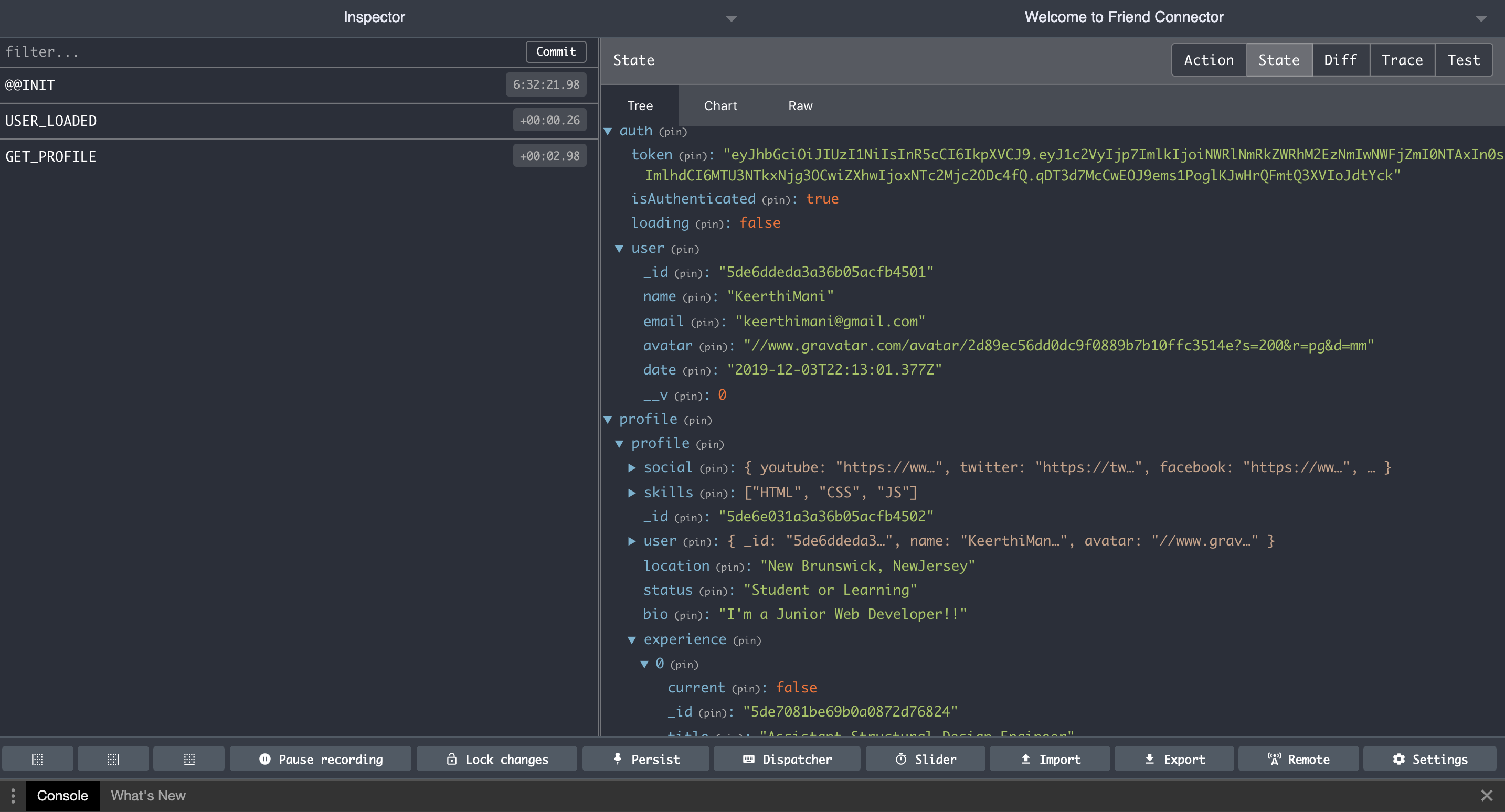Click the Commit button
This screenshot has width=1505, height=812.
tap(555, 51)
